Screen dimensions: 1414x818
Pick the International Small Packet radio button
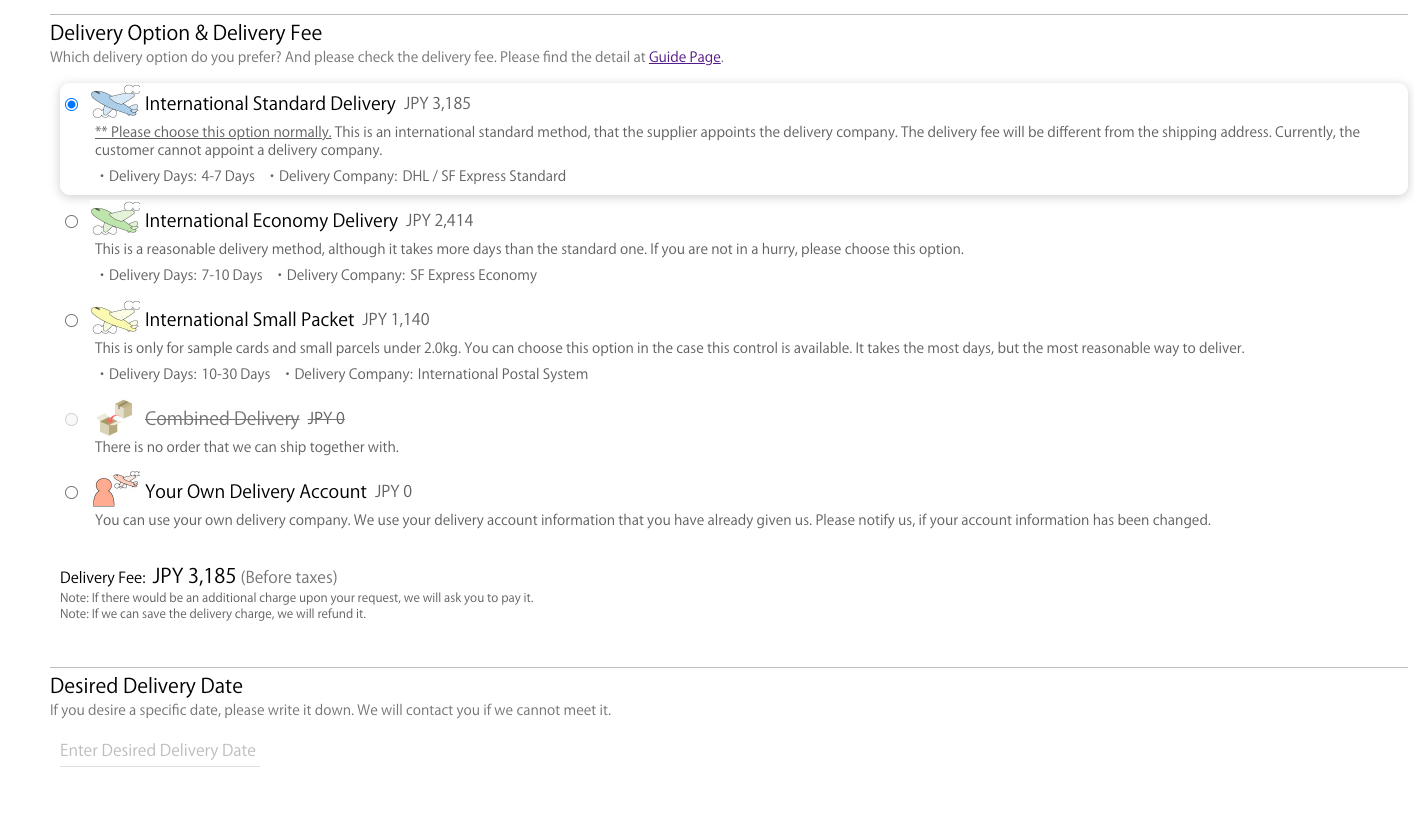coord(71,320)
